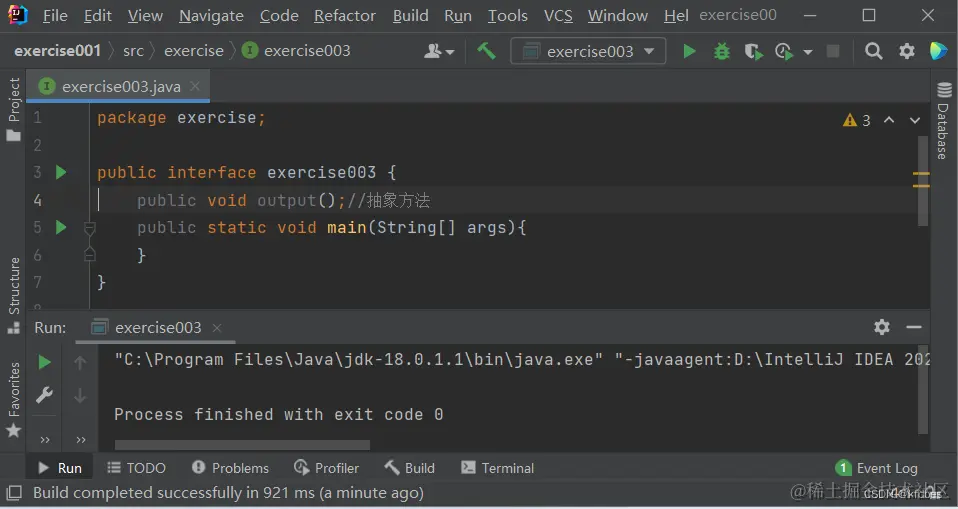Open TODO tool window bottom button
958x509 pixels.
(x=136, y=468)
